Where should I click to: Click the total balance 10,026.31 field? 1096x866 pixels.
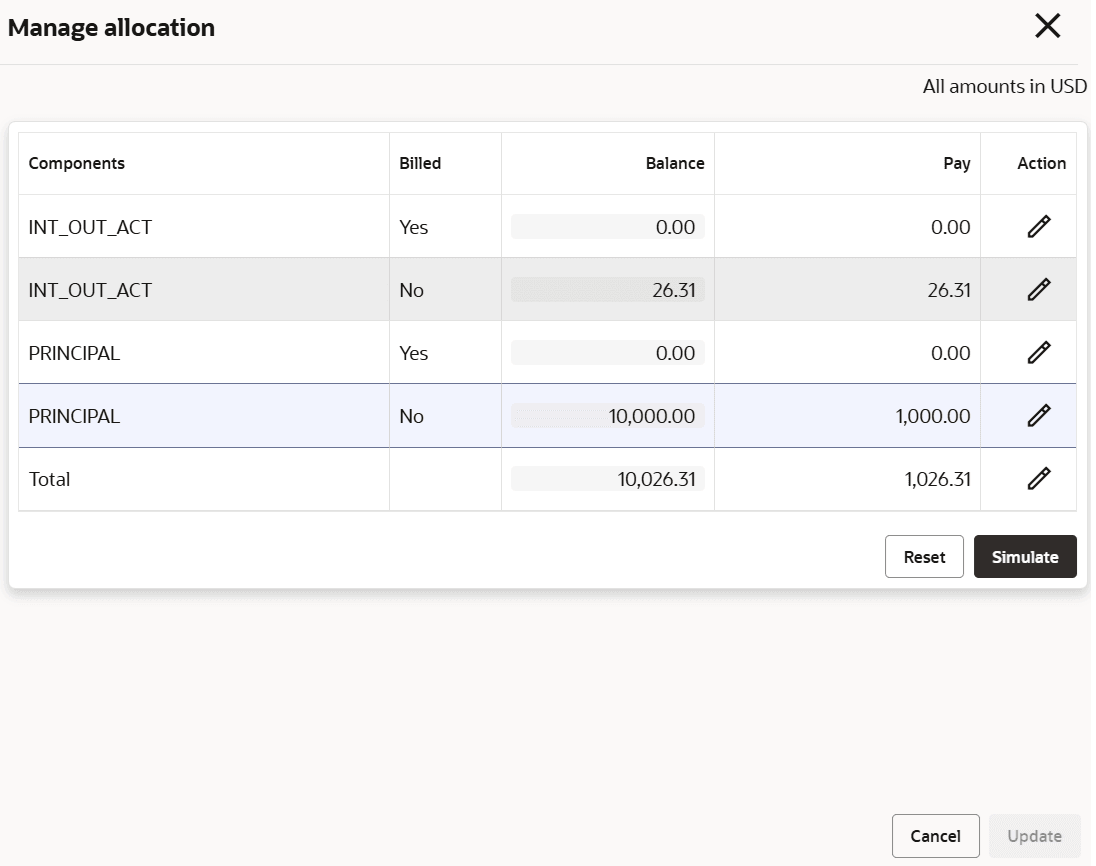[x=608, y=479]
